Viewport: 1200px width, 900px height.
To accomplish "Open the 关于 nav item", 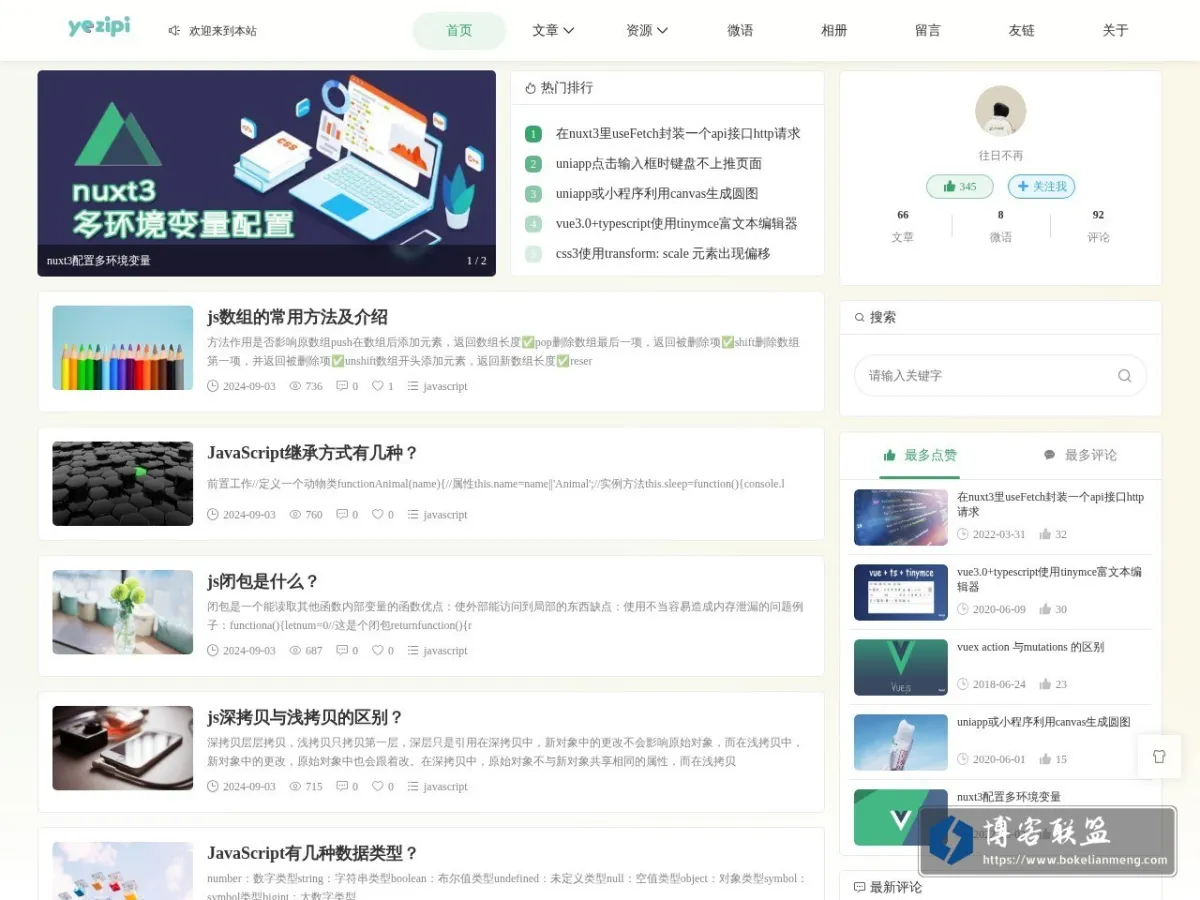I will (1115, 31).
